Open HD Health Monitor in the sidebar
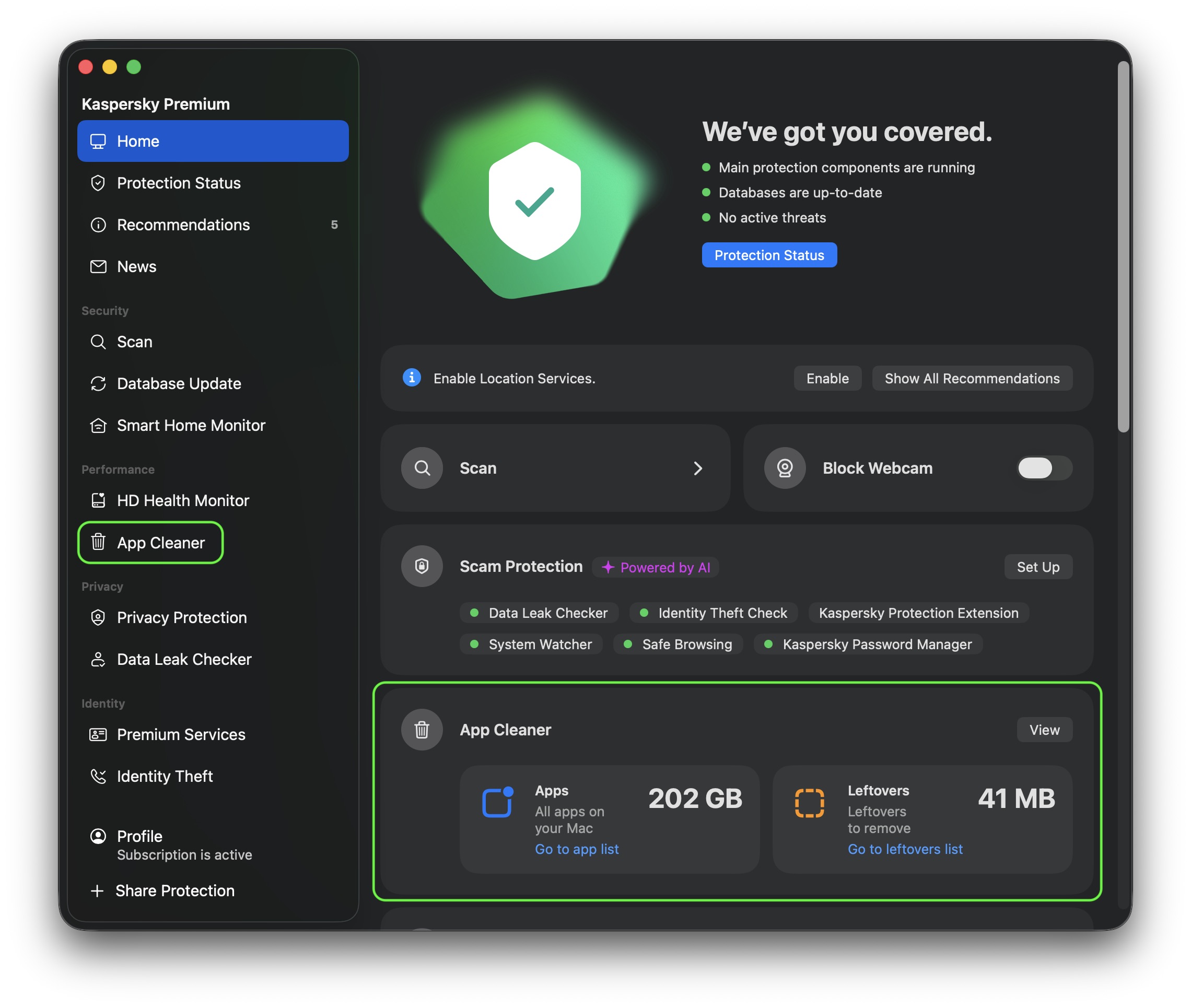Screen dimensions: 1191x1008 213,500
